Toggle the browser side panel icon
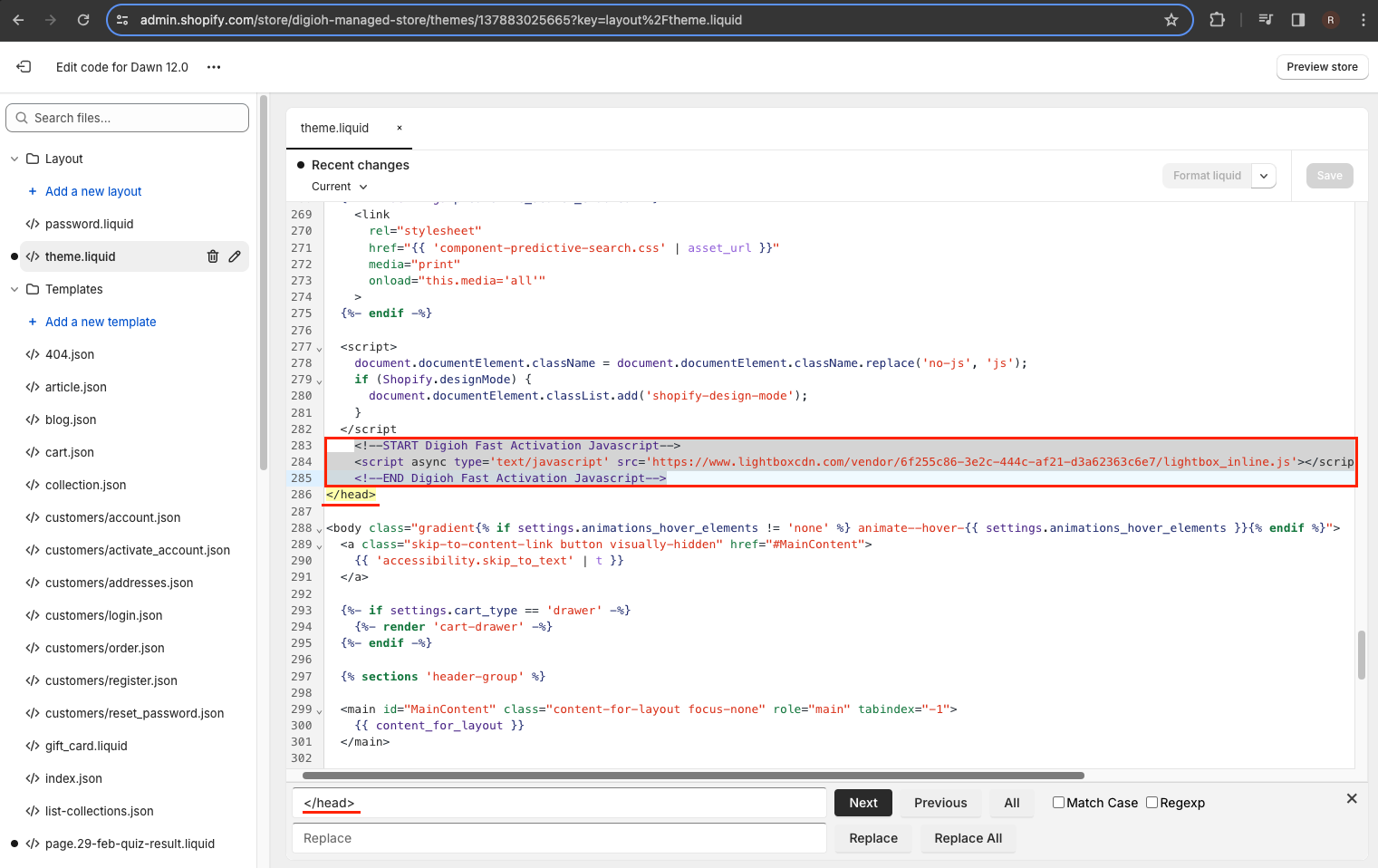 [x=1298, y=20]
